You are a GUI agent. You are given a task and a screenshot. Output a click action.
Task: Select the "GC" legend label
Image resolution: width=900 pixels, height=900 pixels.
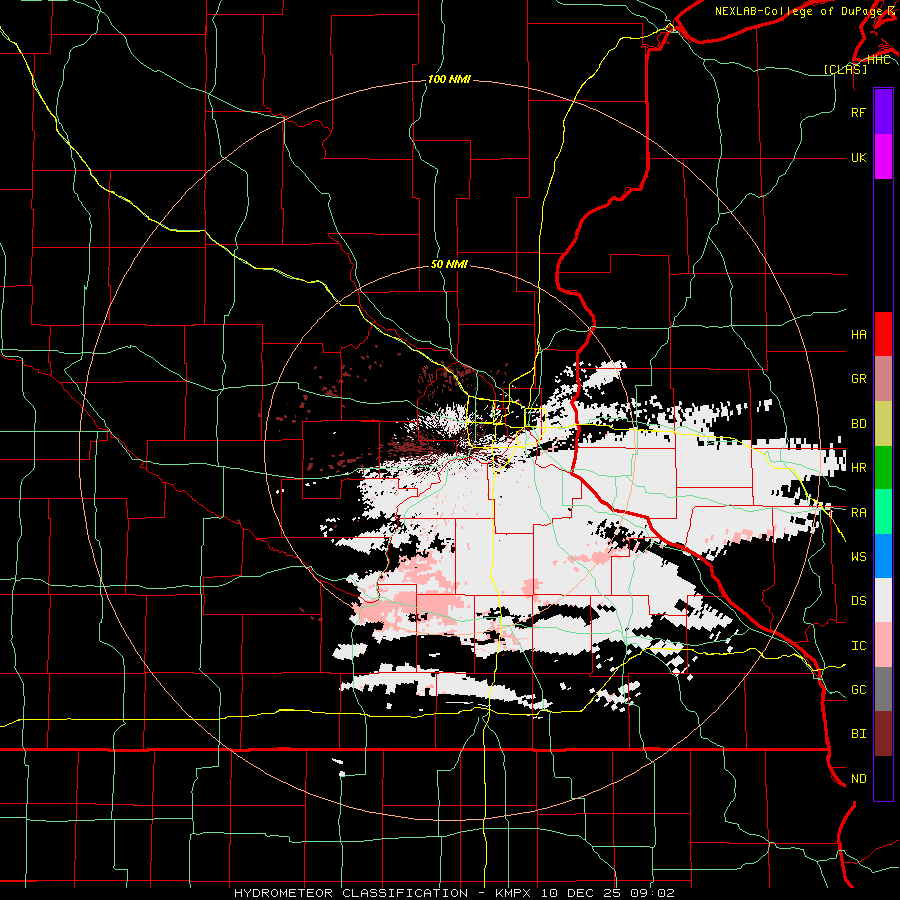pos(858,690)
